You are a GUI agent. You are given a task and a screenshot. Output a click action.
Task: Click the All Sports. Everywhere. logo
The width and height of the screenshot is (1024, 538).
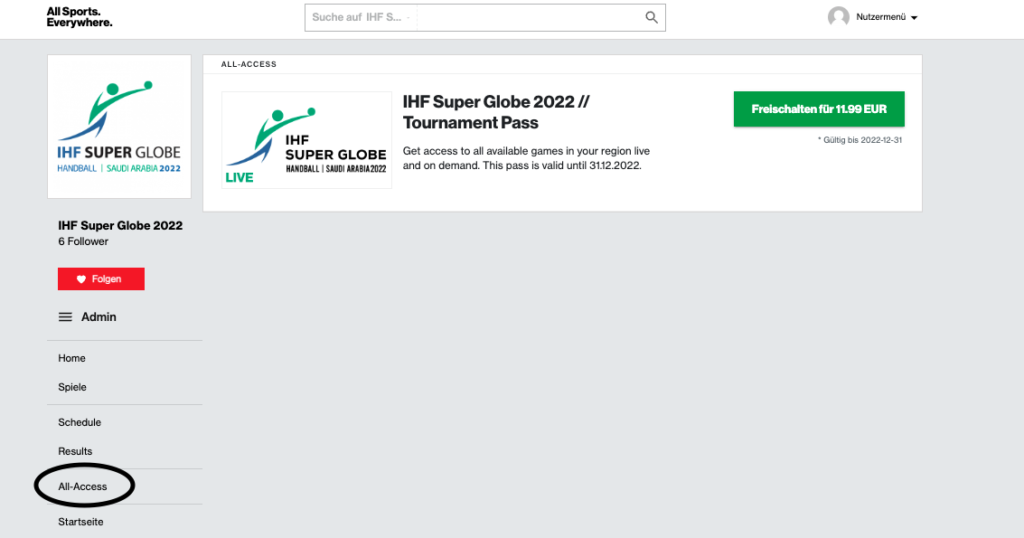tap(79, 17)
